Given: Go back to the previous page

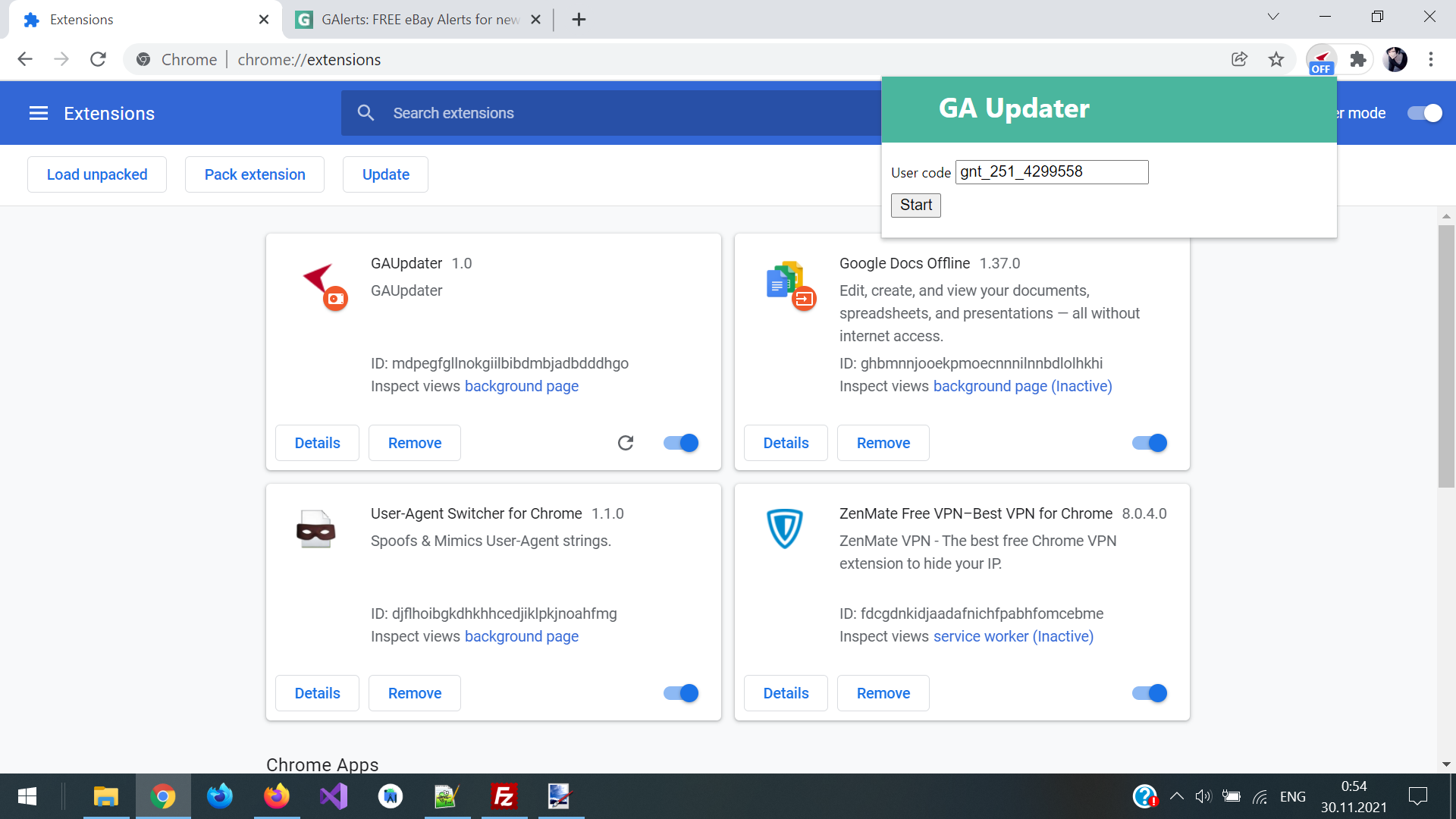Looking at the screenshot, I should (25, 59).
